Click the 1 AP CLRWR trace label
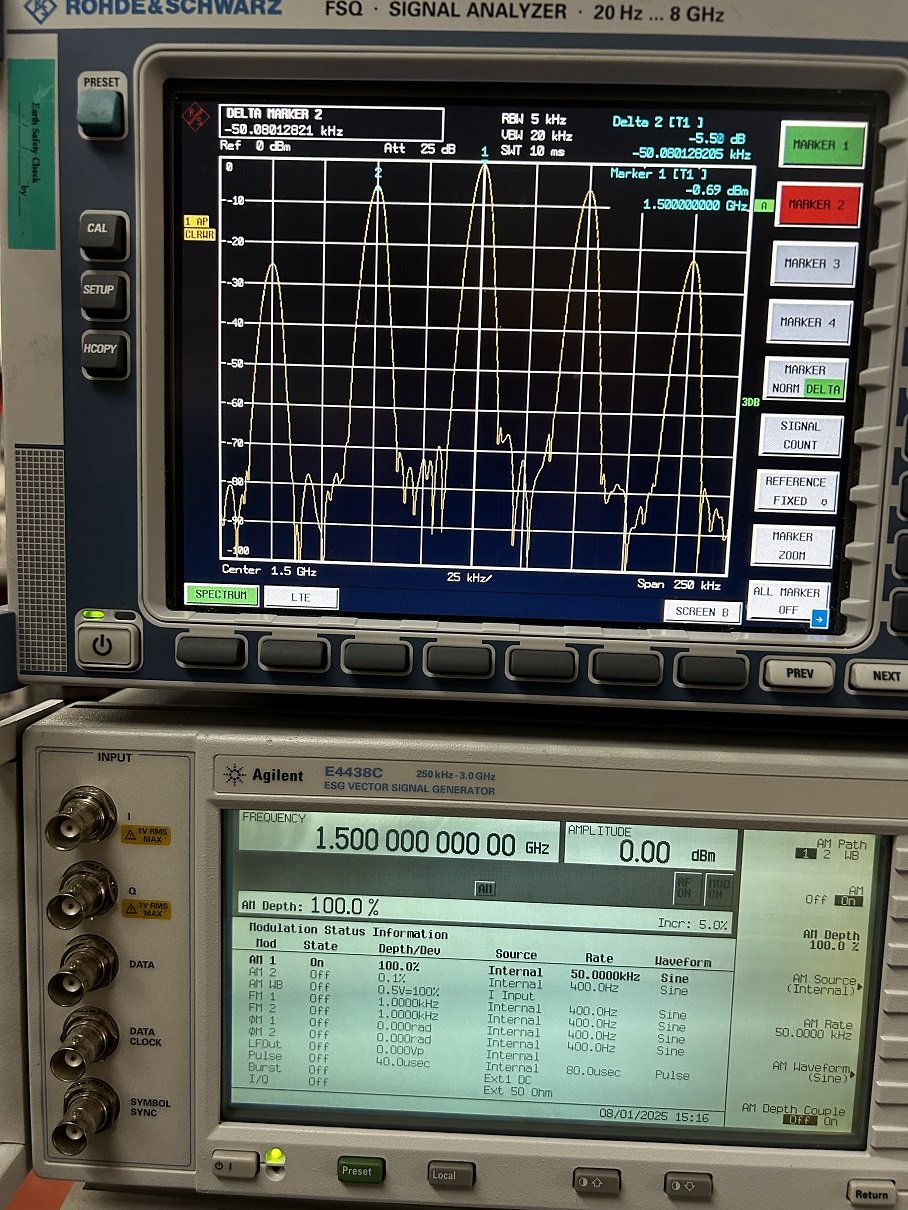908x1210 pixels. [198, 228]
